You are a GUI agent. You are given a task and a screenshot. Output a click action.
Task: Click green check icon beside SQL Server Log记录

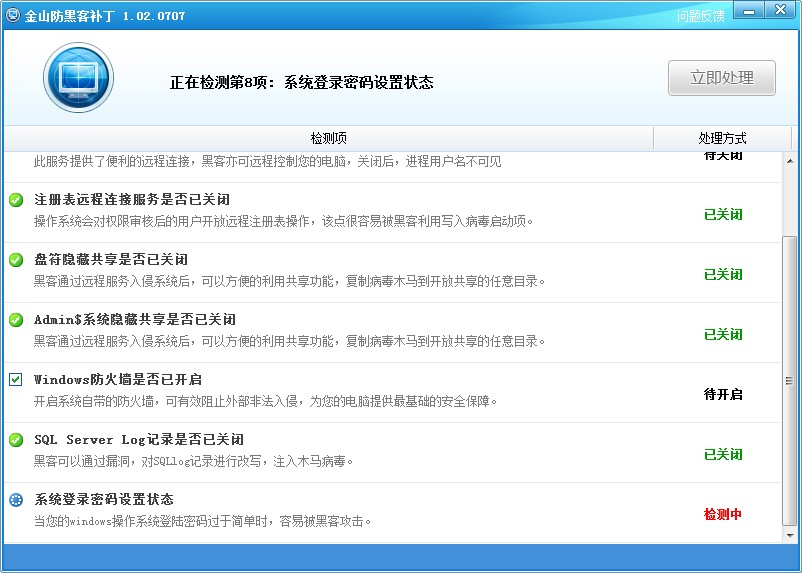click(x=16, y=439)
